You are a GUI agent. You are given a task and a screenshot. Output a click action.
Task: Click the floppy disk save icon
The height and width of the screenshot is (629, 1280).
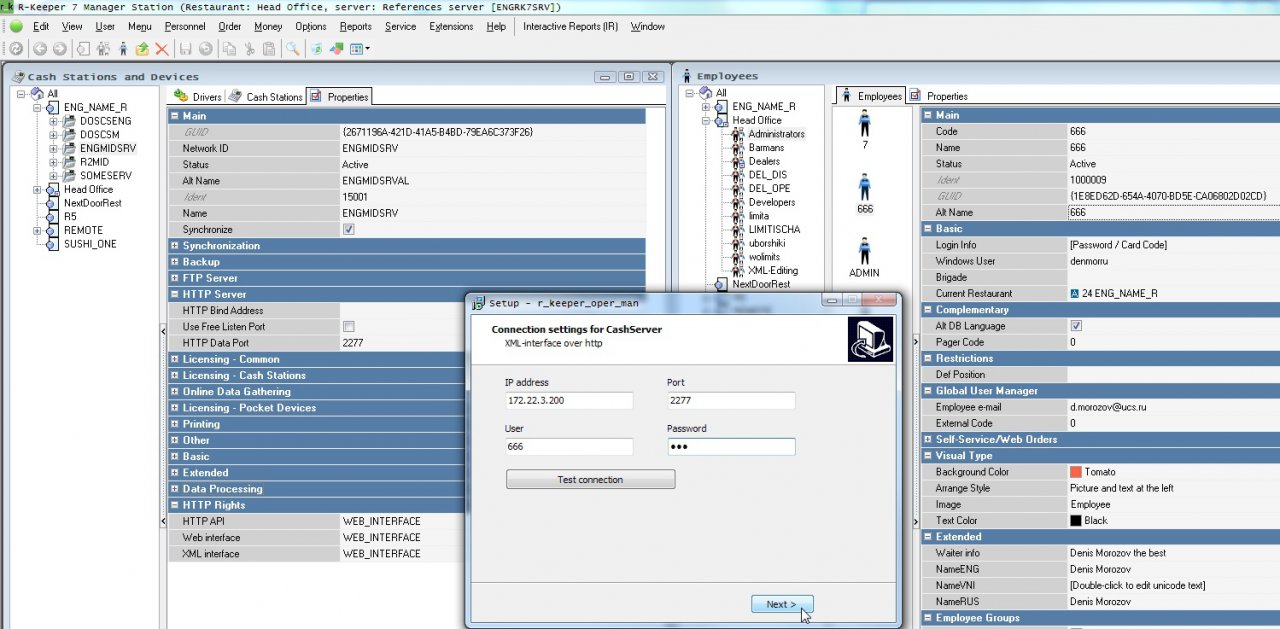tap(186, 48)
